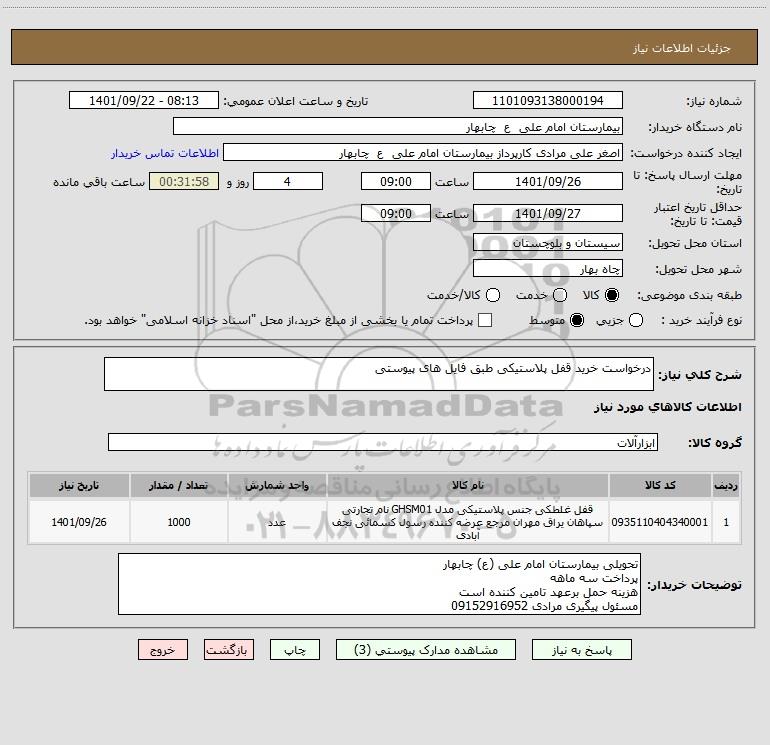Click the product name cell mentioning GHSM01
The width and height of the screenshot is (770, 745).
(468, 522)
